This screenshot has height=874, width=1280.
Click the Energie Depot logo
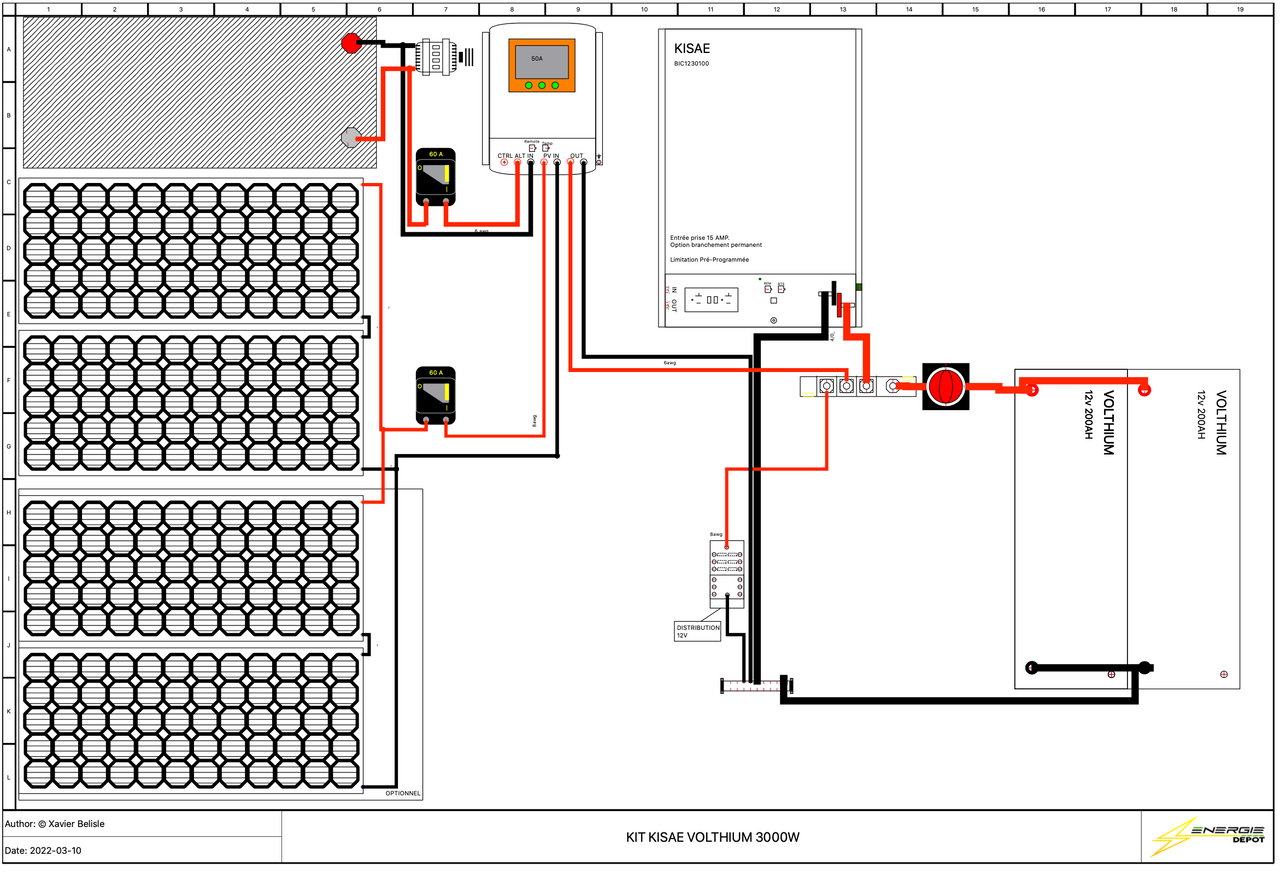[1208, 836]
